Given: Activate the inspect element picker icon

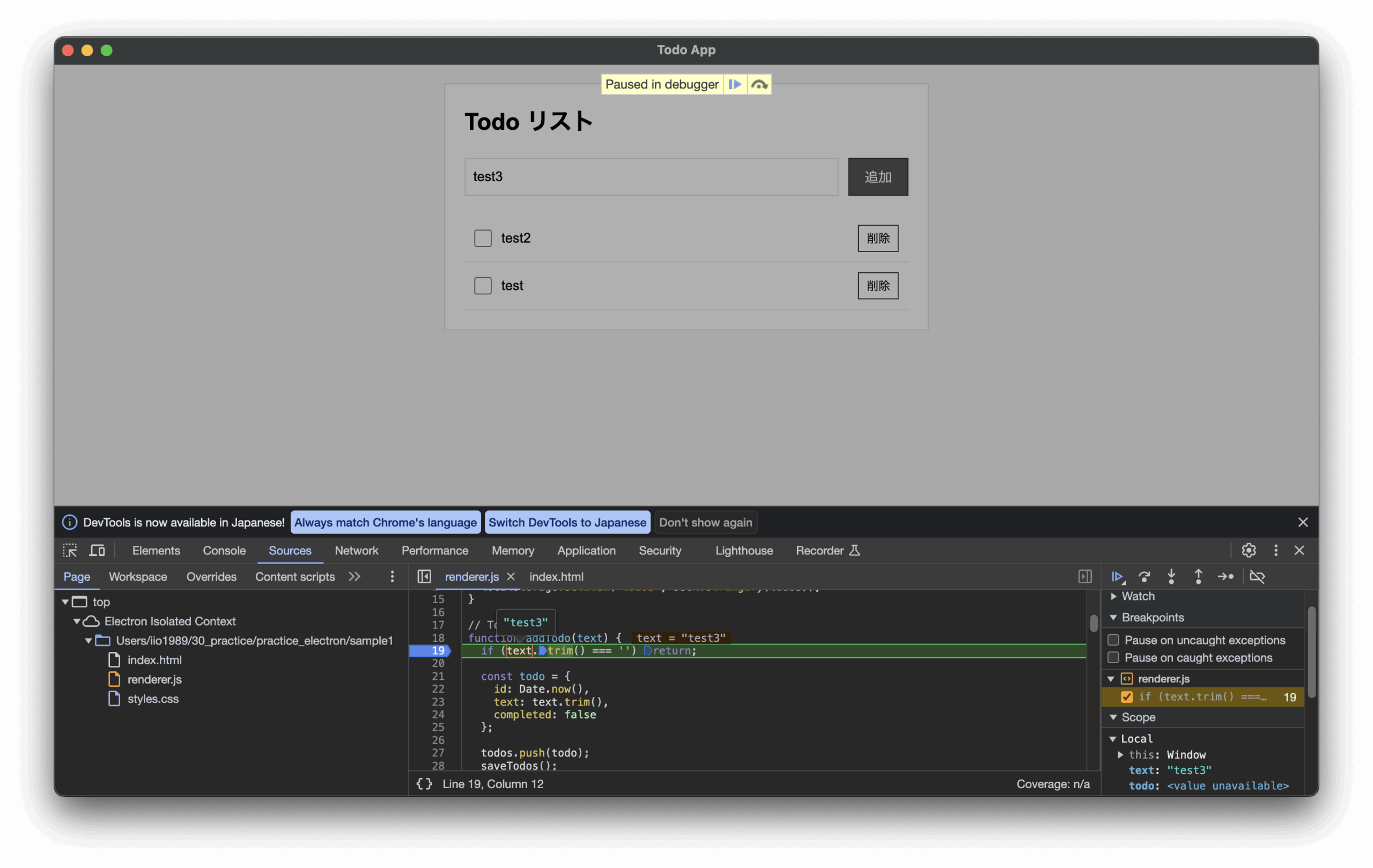Looking at the screenshot, I should [70, 551].
